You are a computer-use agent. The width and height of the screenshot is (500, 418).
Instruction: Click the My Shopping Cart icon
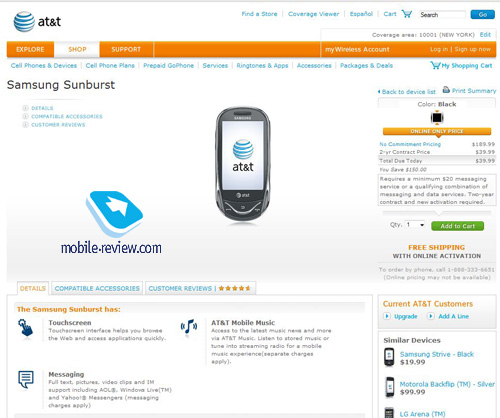(435, 65)
